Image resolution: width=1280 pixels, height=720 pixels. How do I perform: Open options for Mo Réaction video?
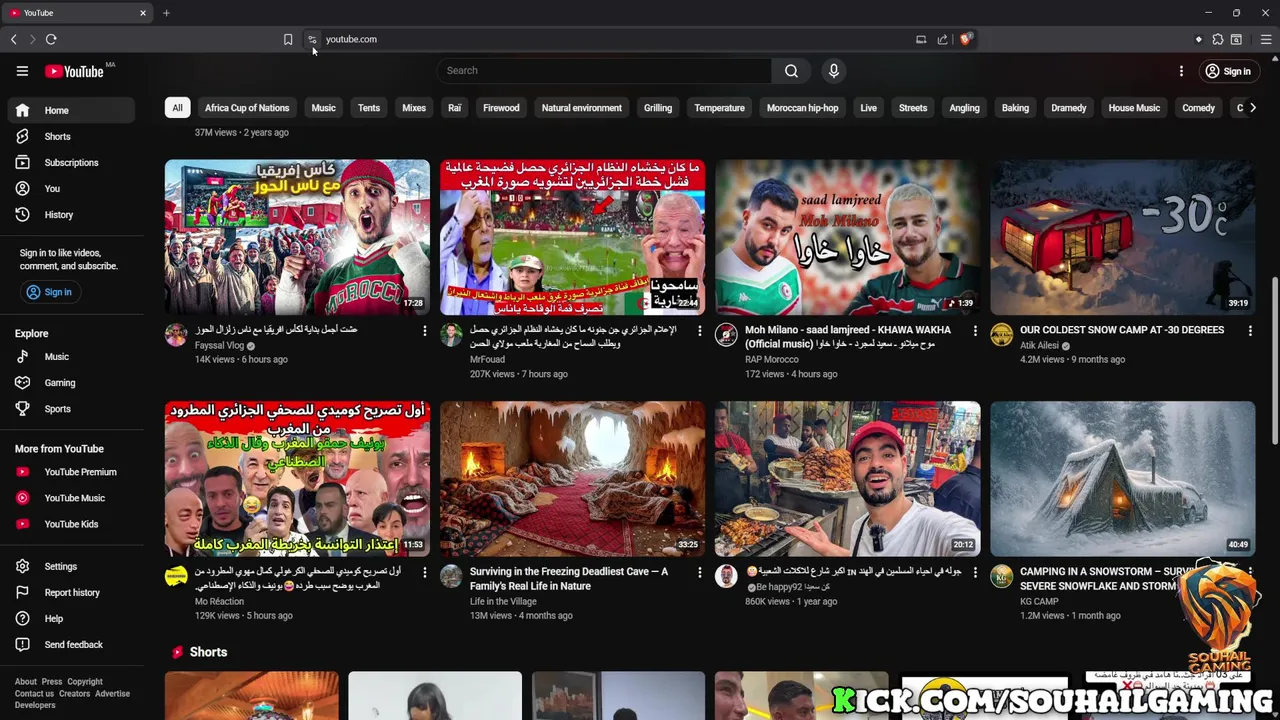(424, 572)
